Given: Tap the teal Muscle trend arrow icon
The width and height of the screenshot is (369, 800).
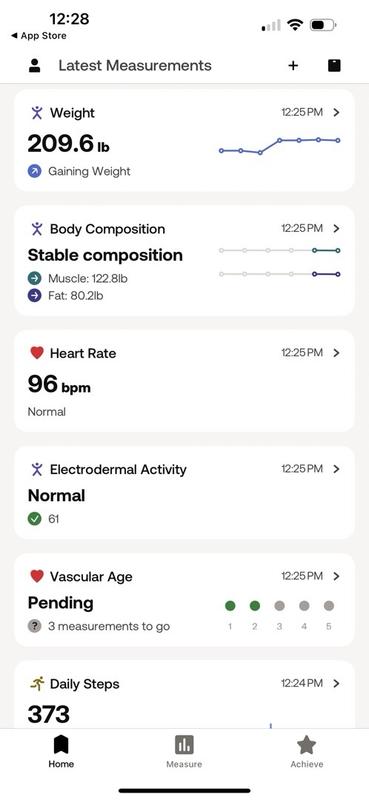Looking at the screenshot, I should [x=35, y=279].
